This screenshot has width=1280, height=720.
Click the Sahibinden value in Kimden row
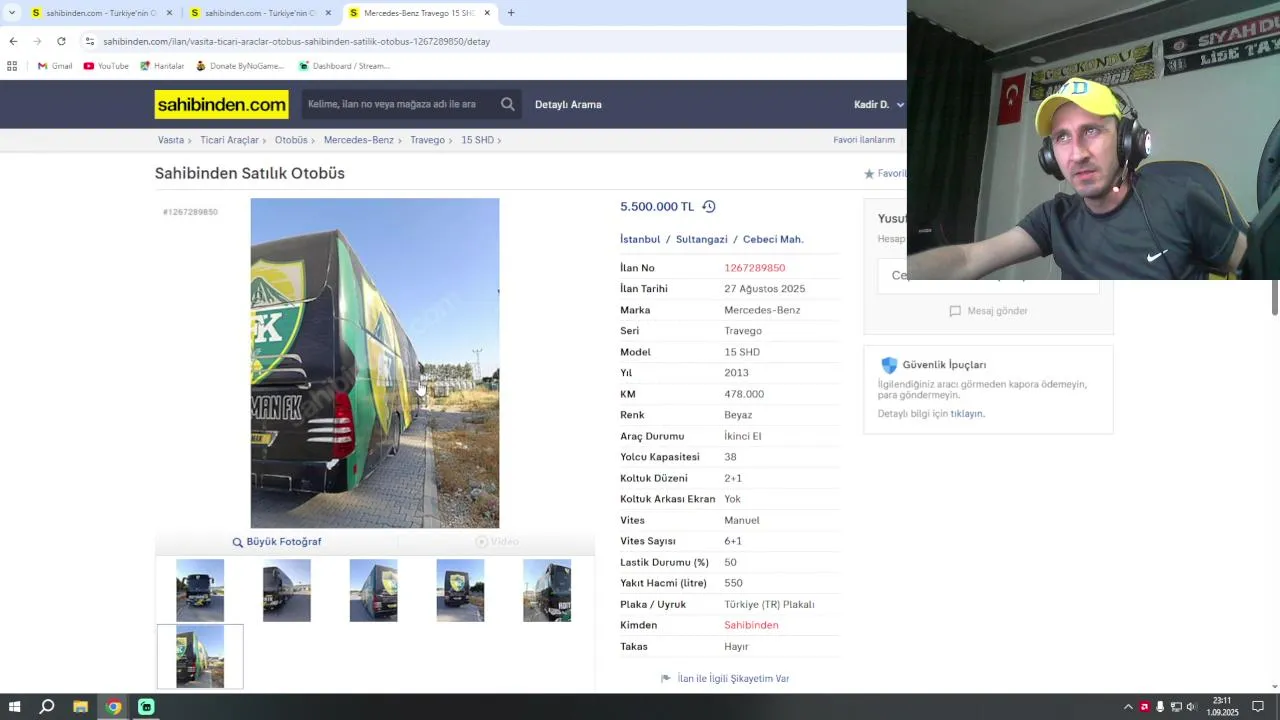751,625
